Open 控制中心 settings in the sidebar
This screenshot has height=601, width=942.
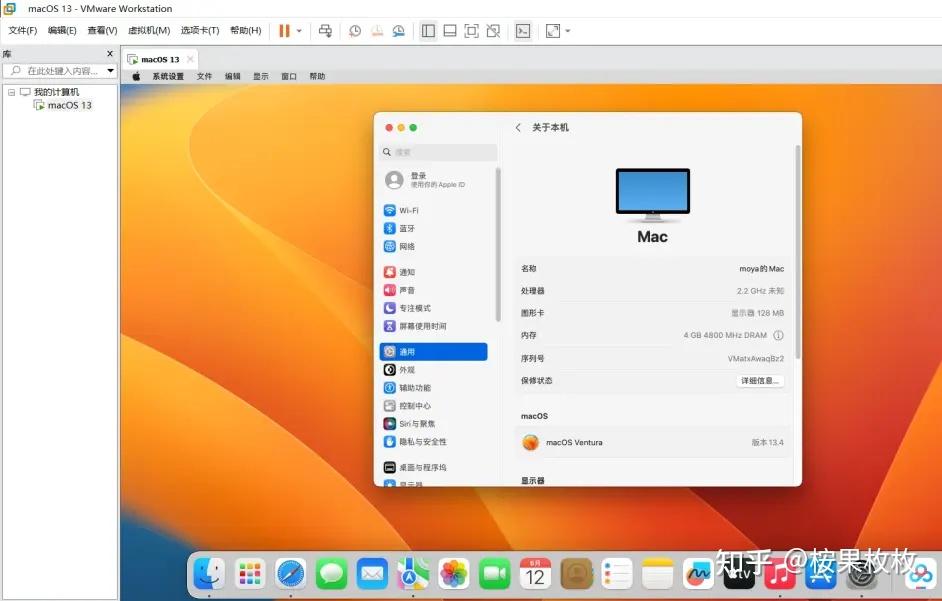coord(434,406)
